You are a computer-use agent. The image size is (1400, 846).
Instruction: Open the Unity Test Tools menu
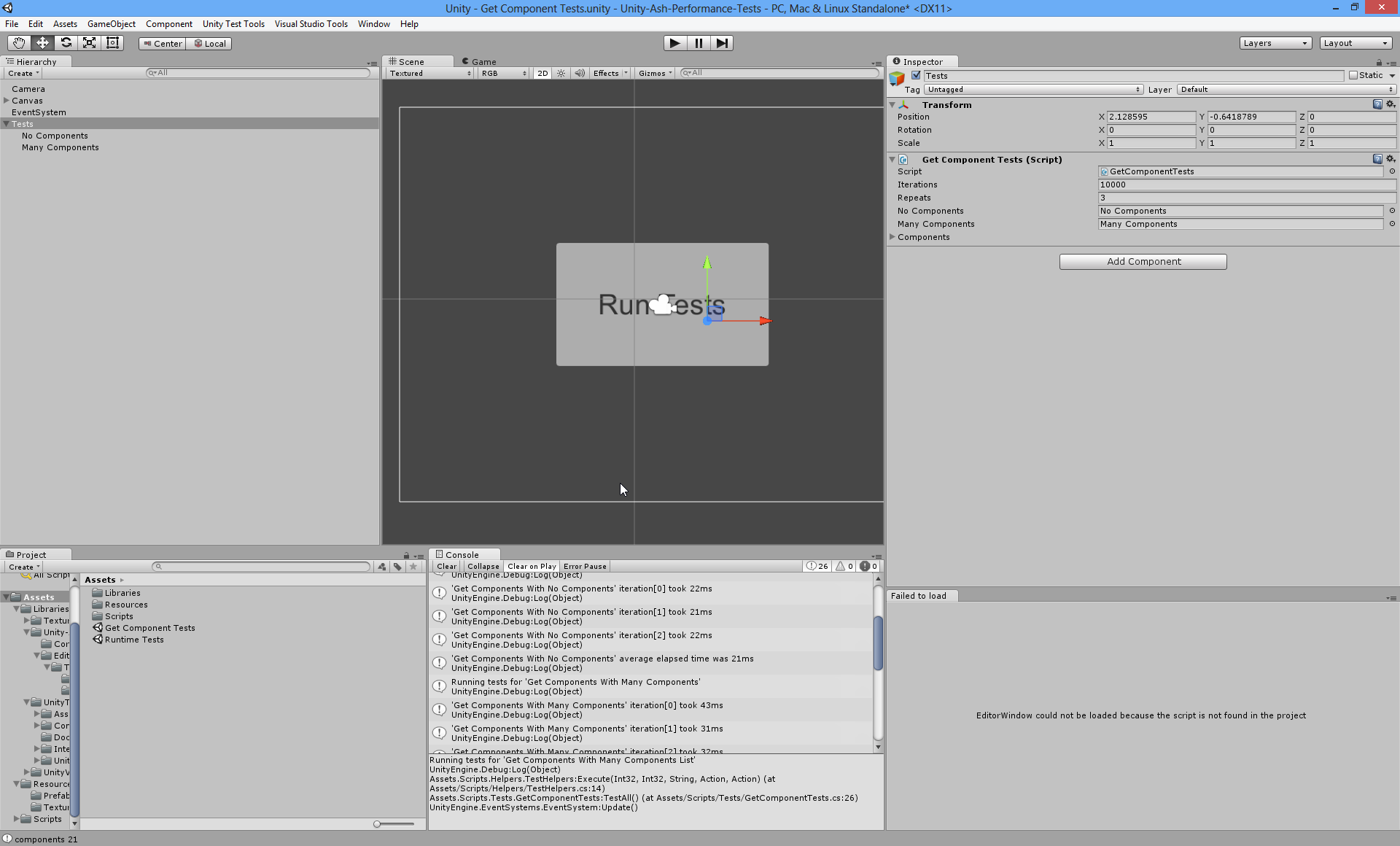click(233, 24)
